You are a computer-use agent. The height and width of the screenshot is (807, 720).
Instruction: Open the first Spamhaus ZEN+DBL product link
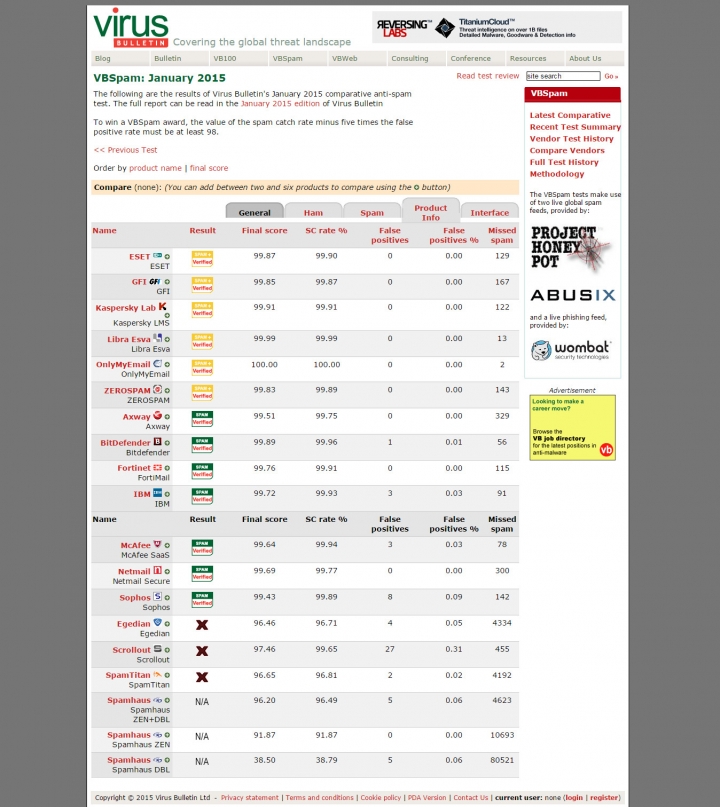(x=129, y=700)
